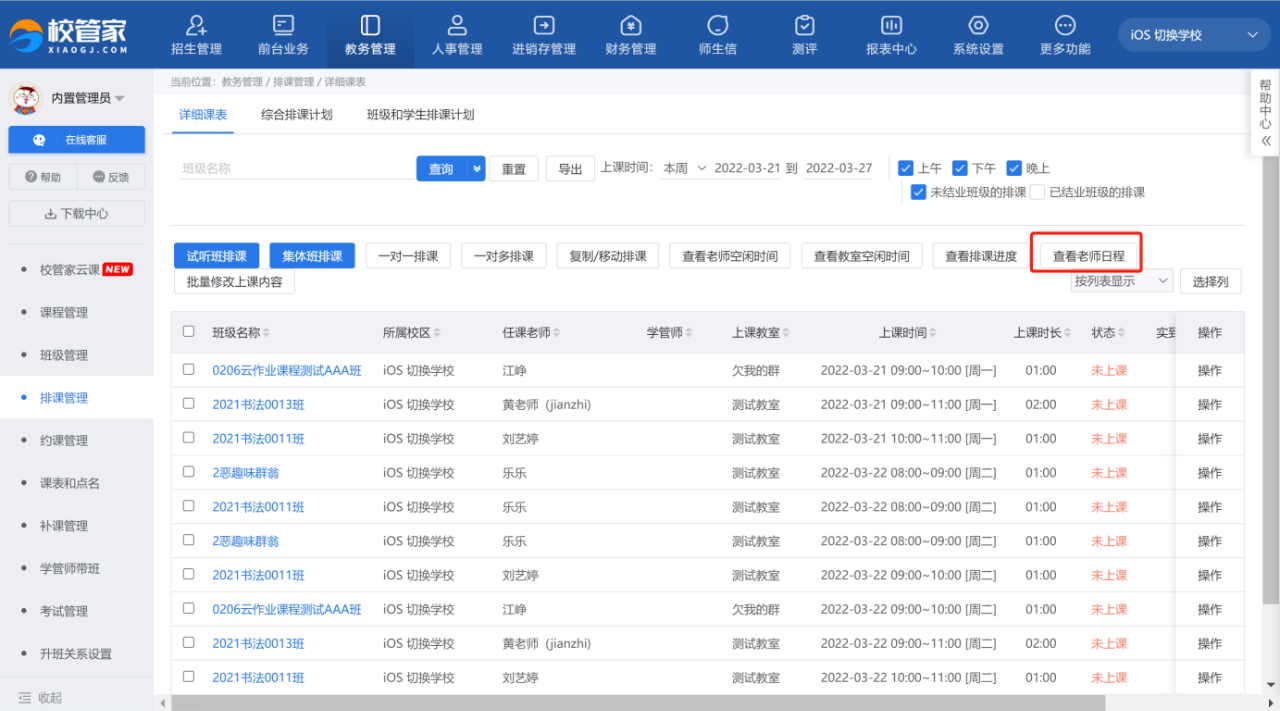Click the 人事管理 person icon
The height and width of the screenshot is (711, 1280).
pyautogui.click(x=457, y=25)
